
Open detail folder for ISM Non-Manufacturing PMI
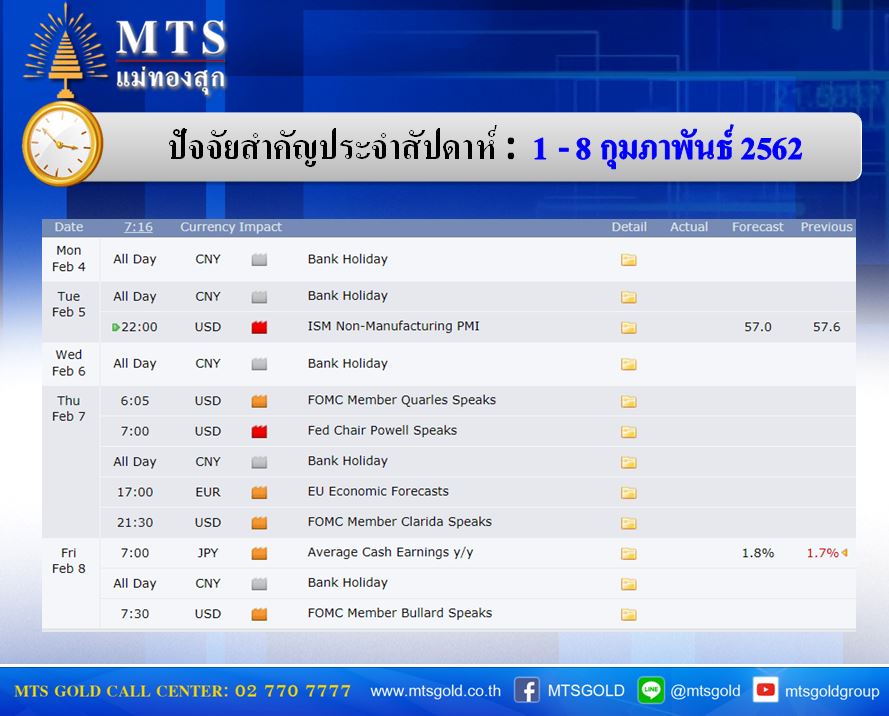(628, 327)
